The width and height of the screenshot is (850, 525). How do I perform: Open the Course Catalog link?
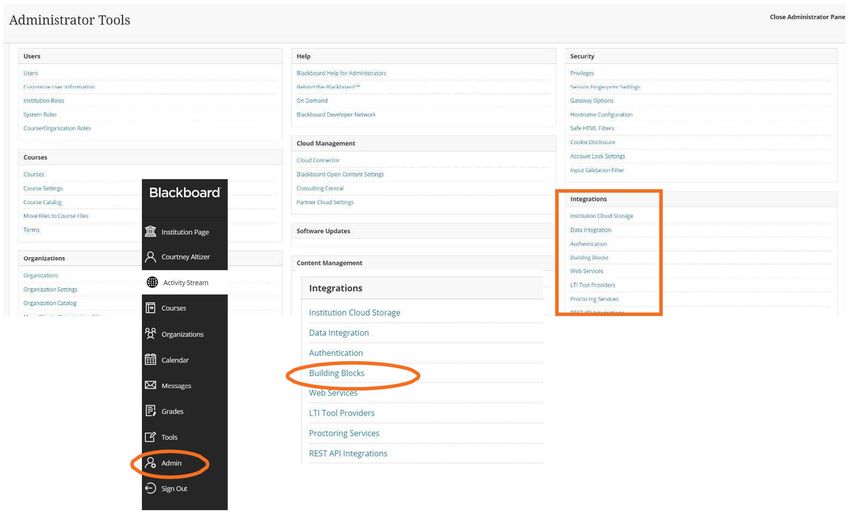[x=42, y=202]
